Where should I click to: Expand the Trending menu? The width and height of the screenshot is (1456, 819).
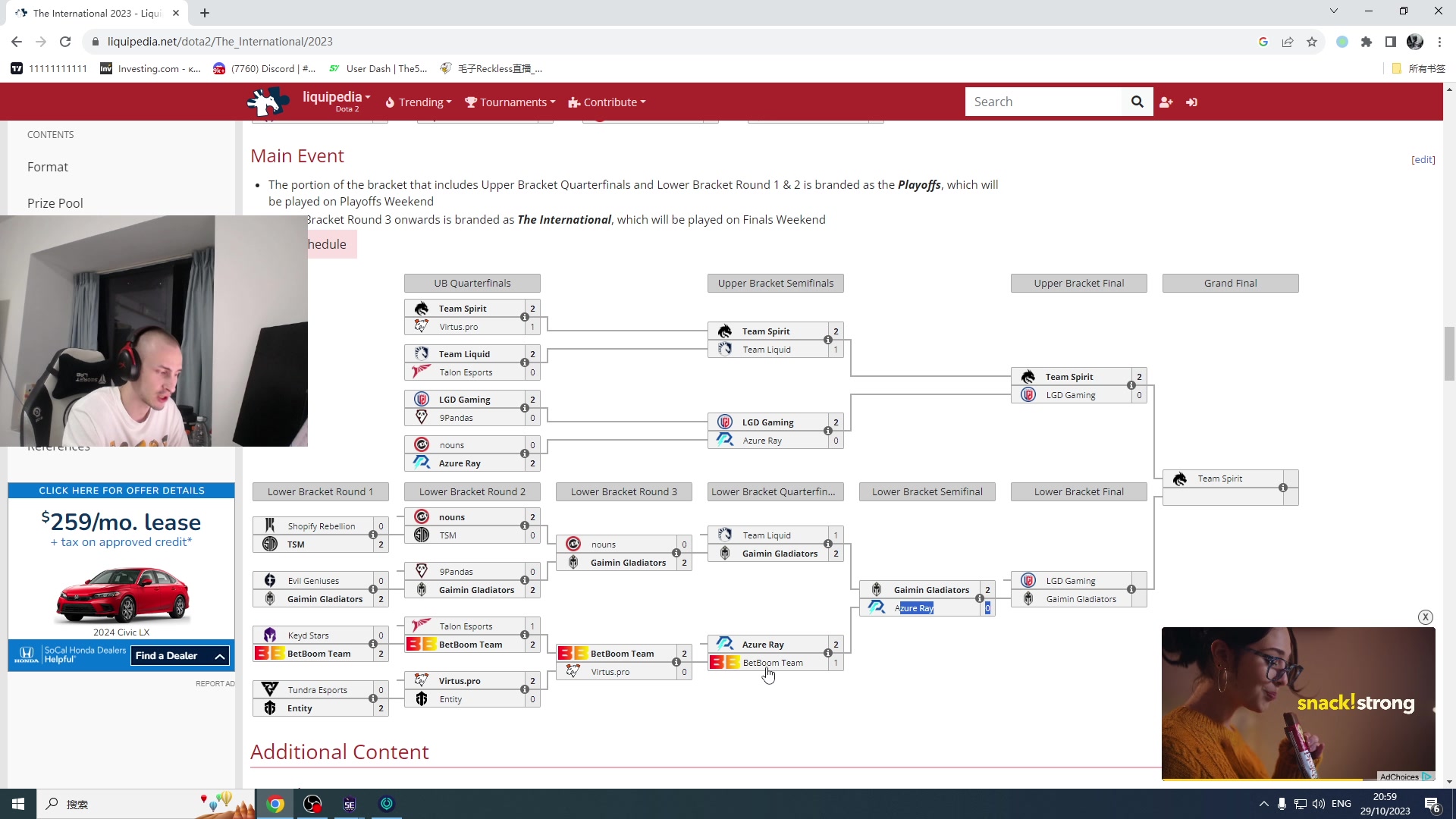point(418,102)
